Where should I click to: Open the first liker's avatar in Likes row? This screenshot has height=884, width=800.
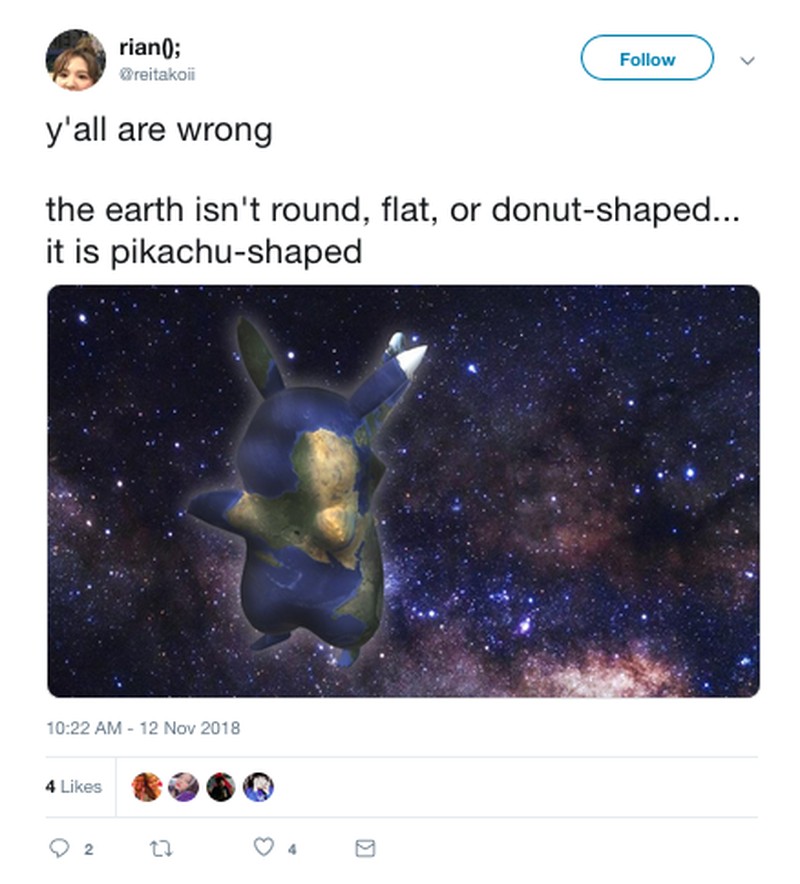point(147,787)
